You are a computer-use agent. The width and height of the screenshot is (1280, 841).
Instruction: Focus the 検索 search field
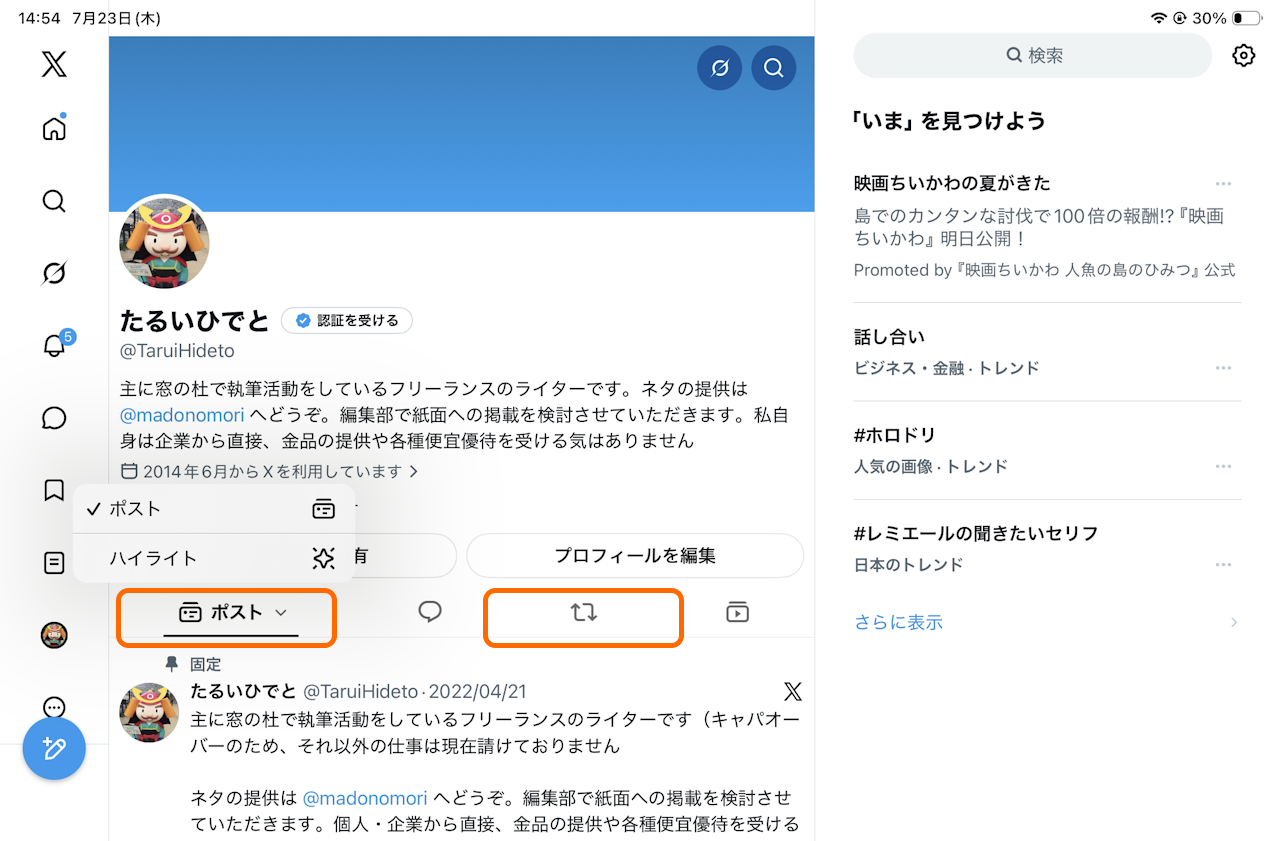tap(1032, 56)
